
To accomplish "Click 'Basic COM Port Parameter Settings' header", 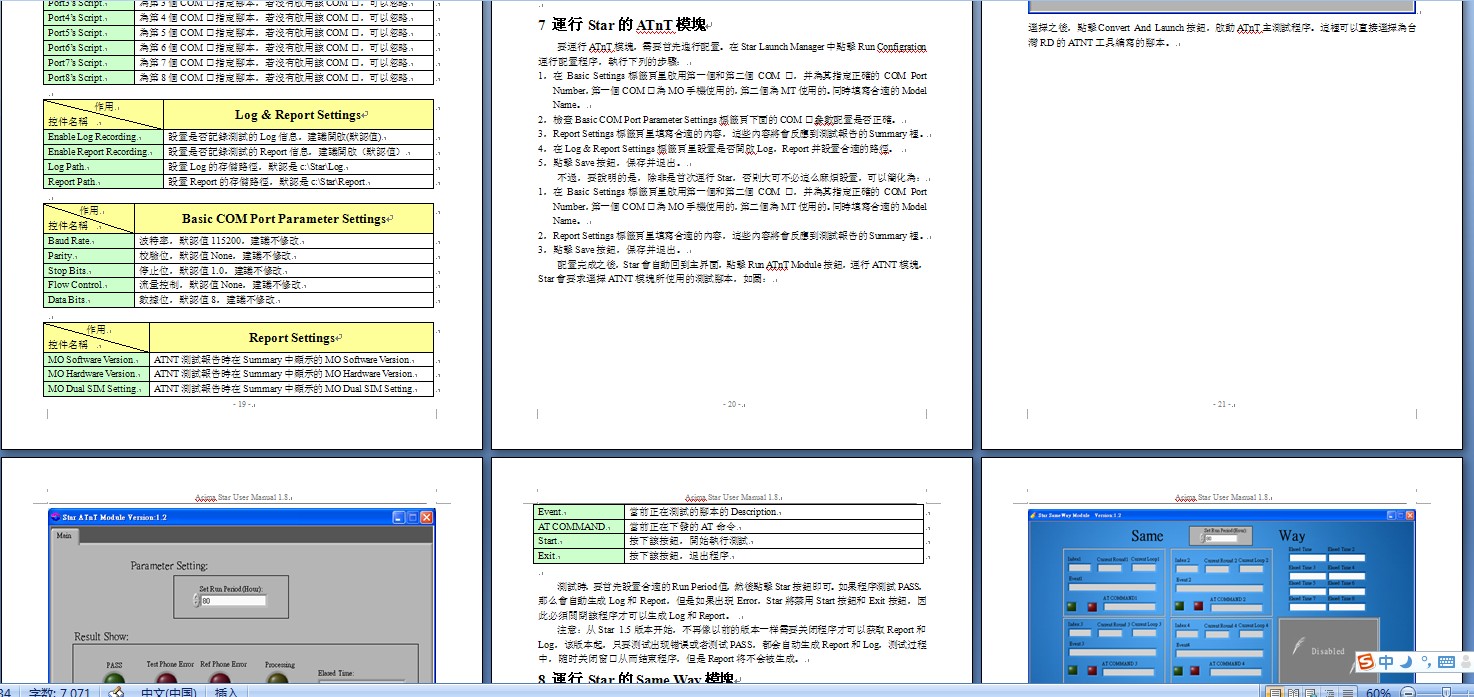I will 284,219.
